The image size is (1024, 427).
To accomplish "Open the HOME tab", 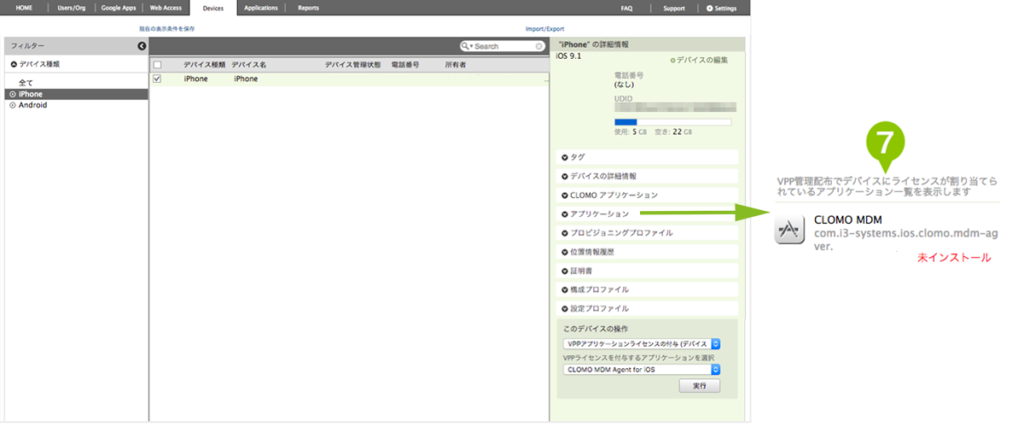I will (x=24, y=8).
